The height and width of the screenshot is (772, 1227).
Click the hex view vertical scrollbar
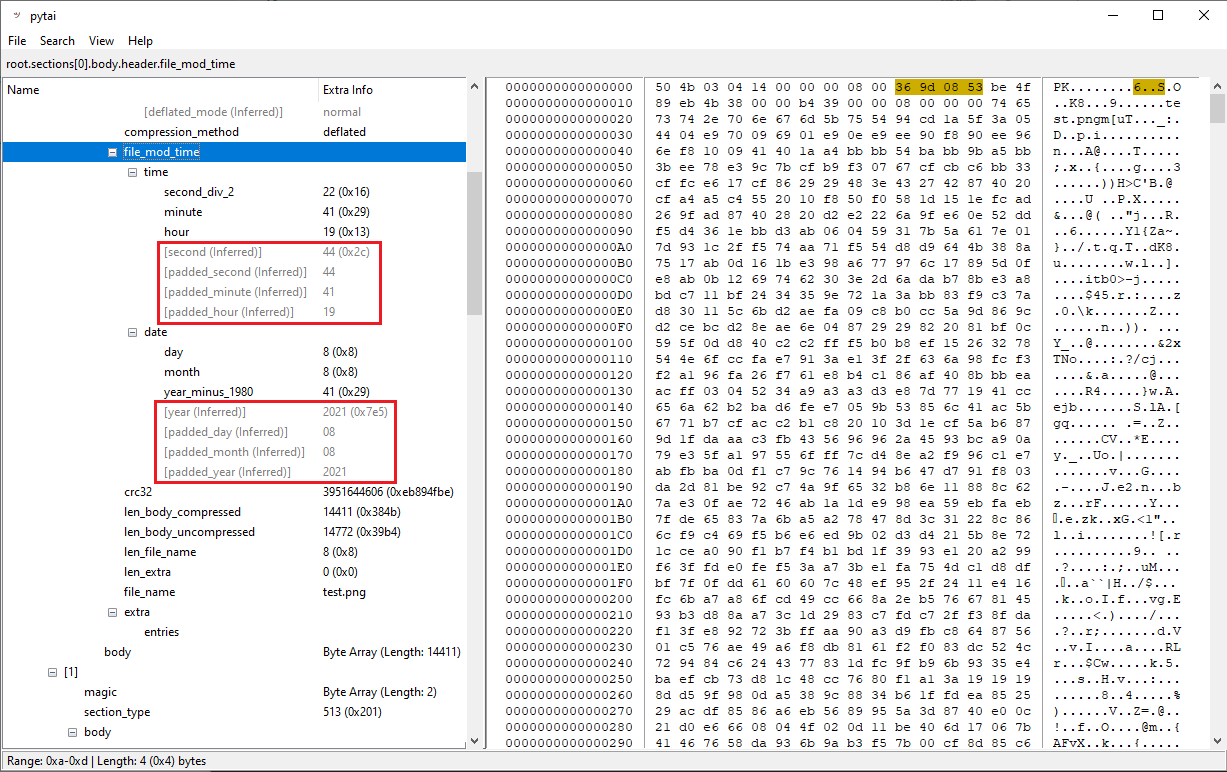pos(1217,108)
